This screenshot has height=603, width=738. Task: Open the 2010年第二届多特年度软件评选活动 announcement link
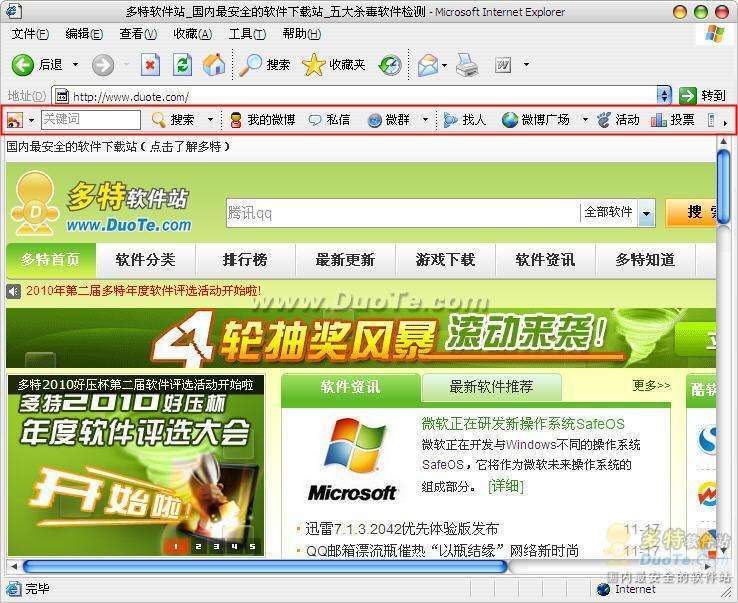(x=143, y=290)
